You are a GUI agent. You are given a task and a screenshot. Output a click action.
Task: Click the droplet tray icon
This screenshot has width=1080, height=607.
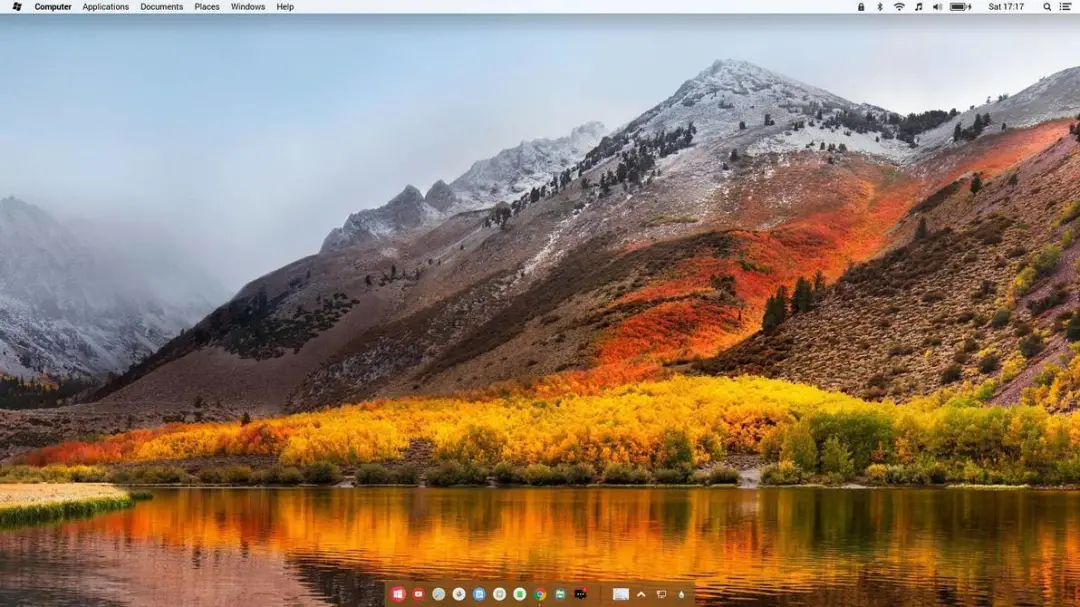click(x=681, y=594)
